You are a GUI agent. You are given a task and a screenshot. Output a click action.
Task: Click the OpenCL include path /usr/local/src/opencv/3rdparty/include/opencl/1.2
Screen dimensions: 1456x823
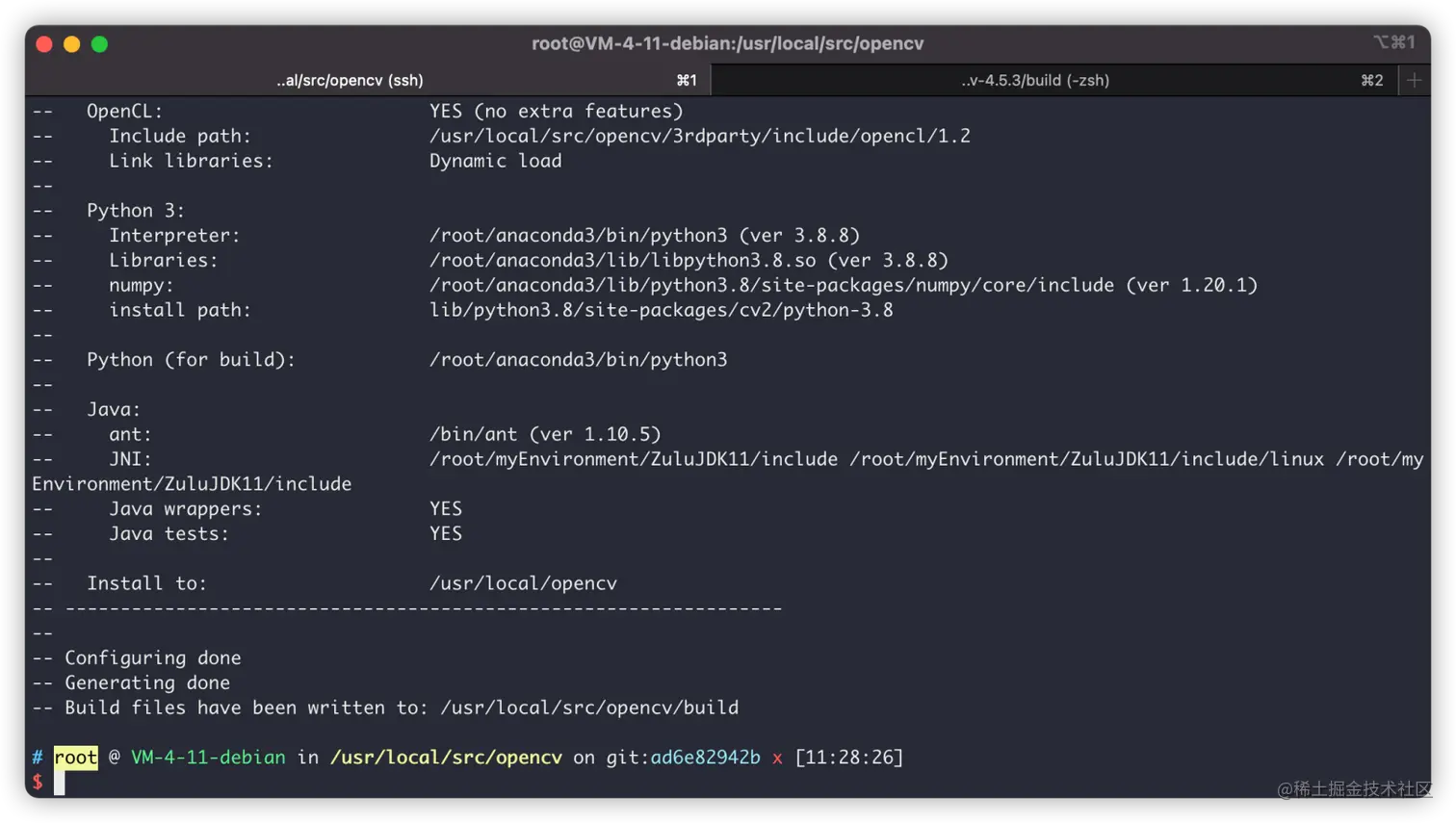[x=700, y=136]
